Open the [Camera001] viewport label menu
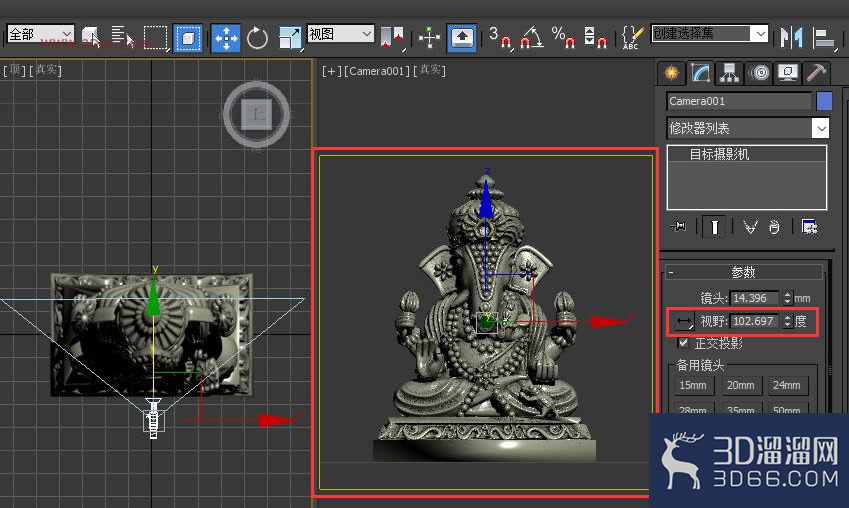Image resolution: width=849 pixels, height=508 pixels. 377,71
